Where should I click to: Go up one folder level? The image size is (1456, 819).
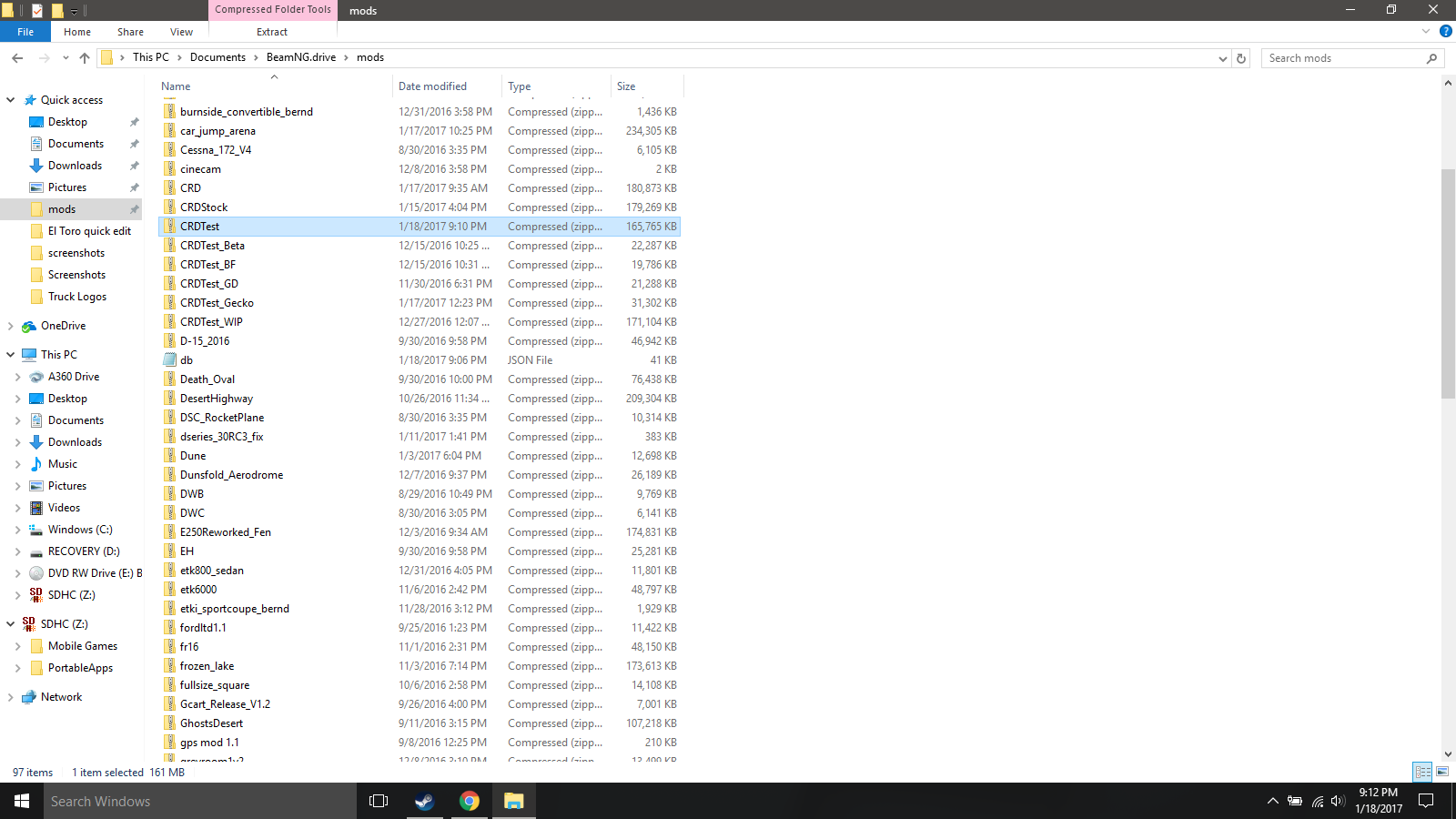point(85,57)
